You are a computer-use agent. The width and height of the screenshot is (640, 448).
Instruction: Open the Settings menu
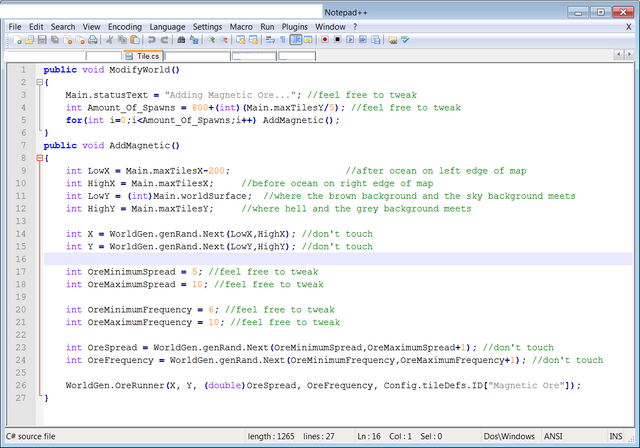207,27
